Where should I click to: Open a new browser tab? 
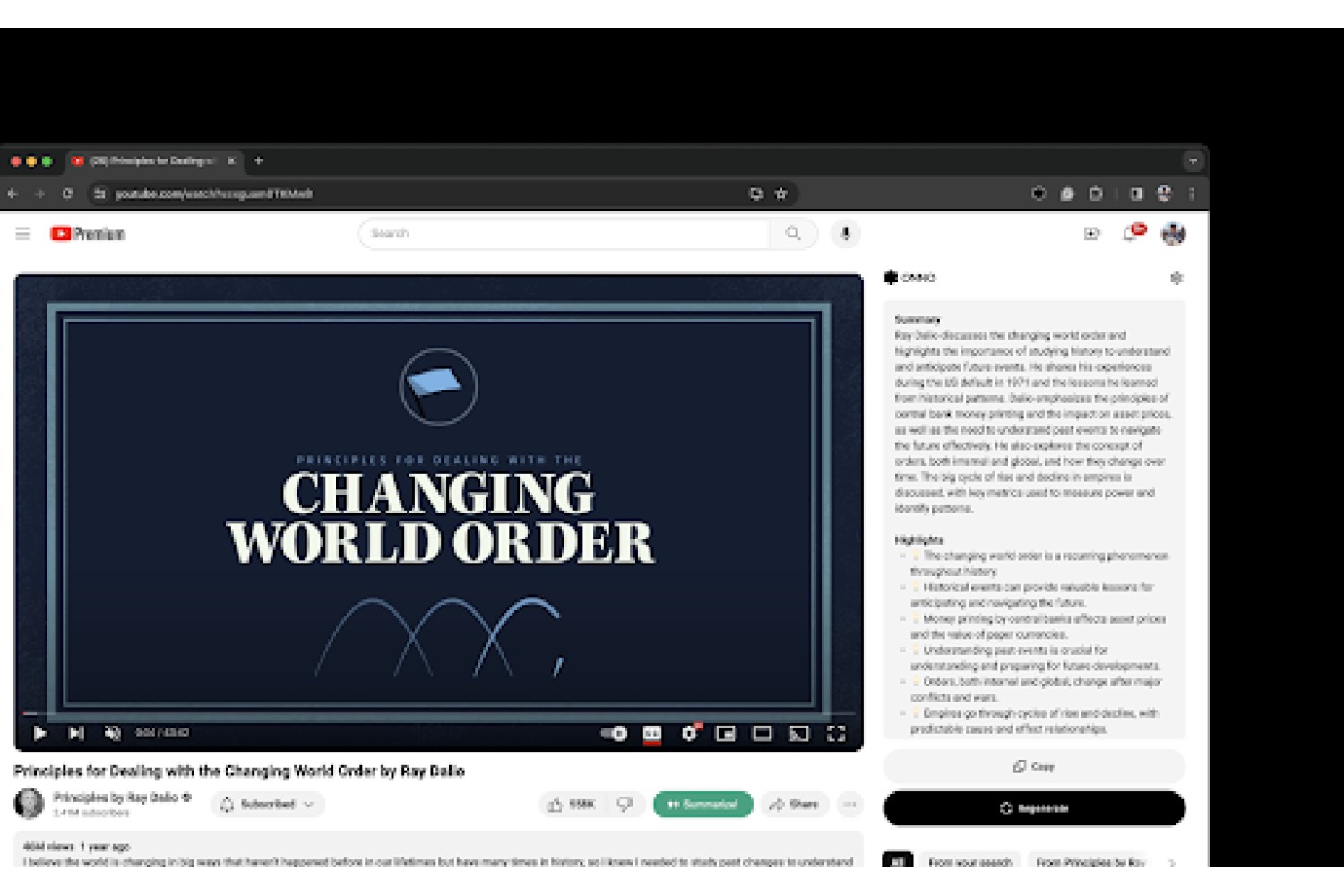(259, 161)
